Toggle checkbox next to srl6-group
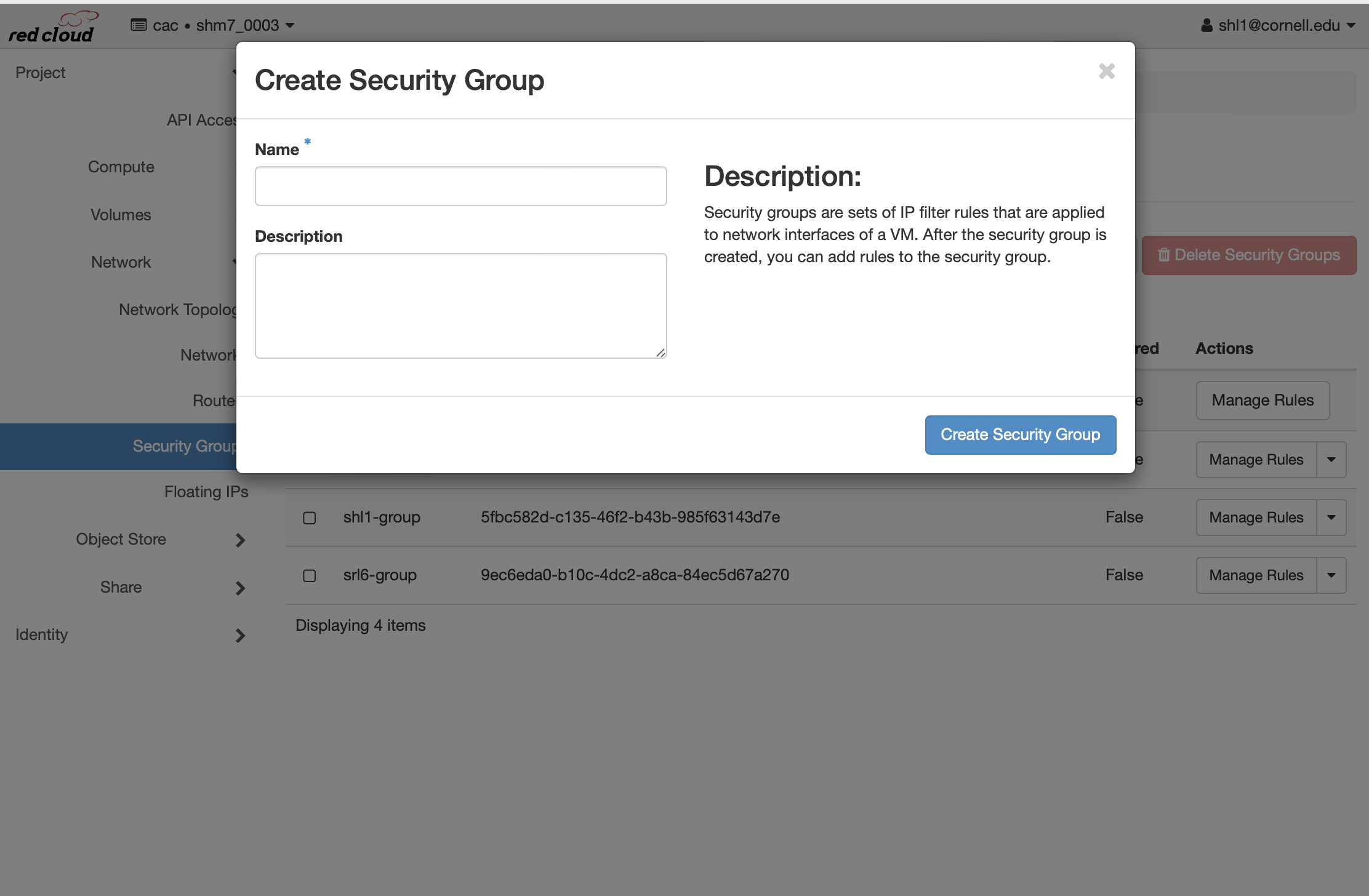1369x896 pixels. coord(310,575)
